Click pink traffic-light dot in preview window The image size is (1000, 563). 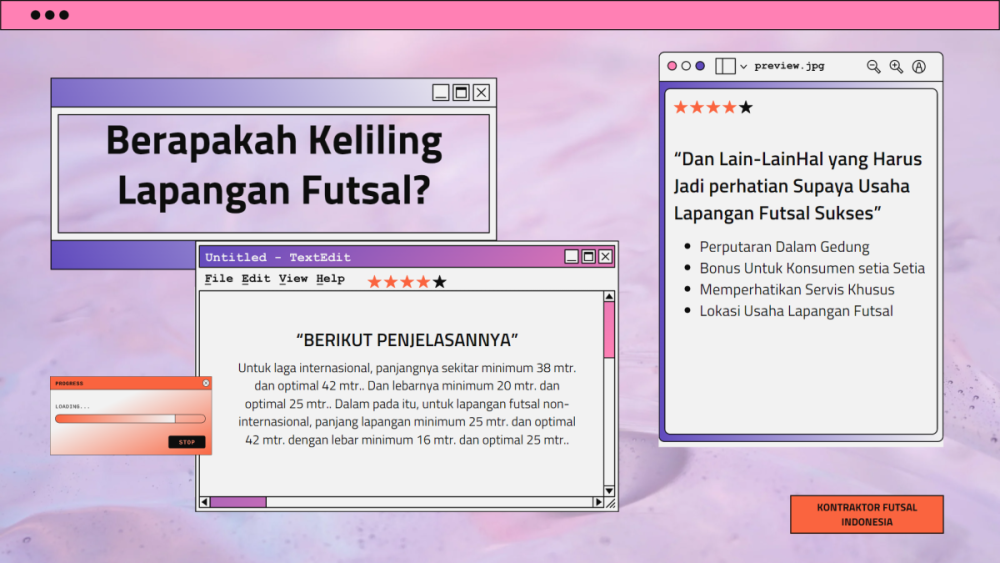672,66
